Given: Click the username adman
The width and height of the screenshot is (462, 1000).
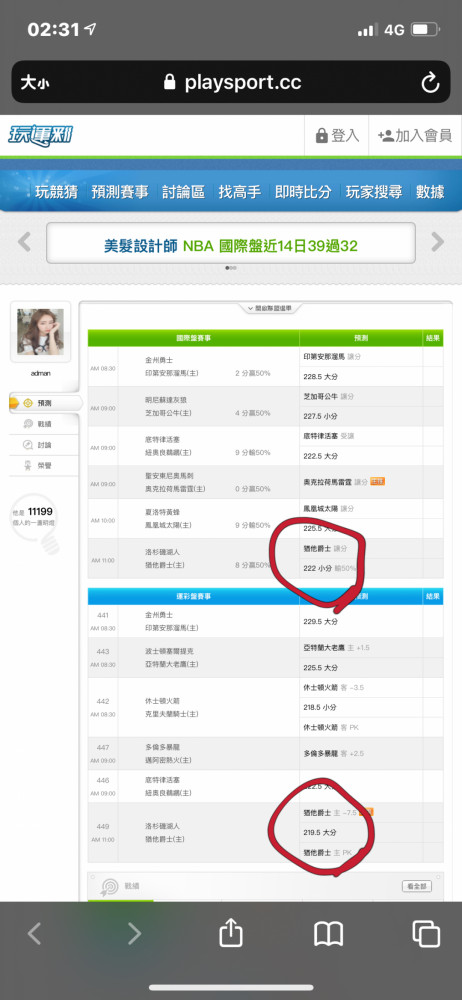Looking at the screenshot, I should pos(40,373).
